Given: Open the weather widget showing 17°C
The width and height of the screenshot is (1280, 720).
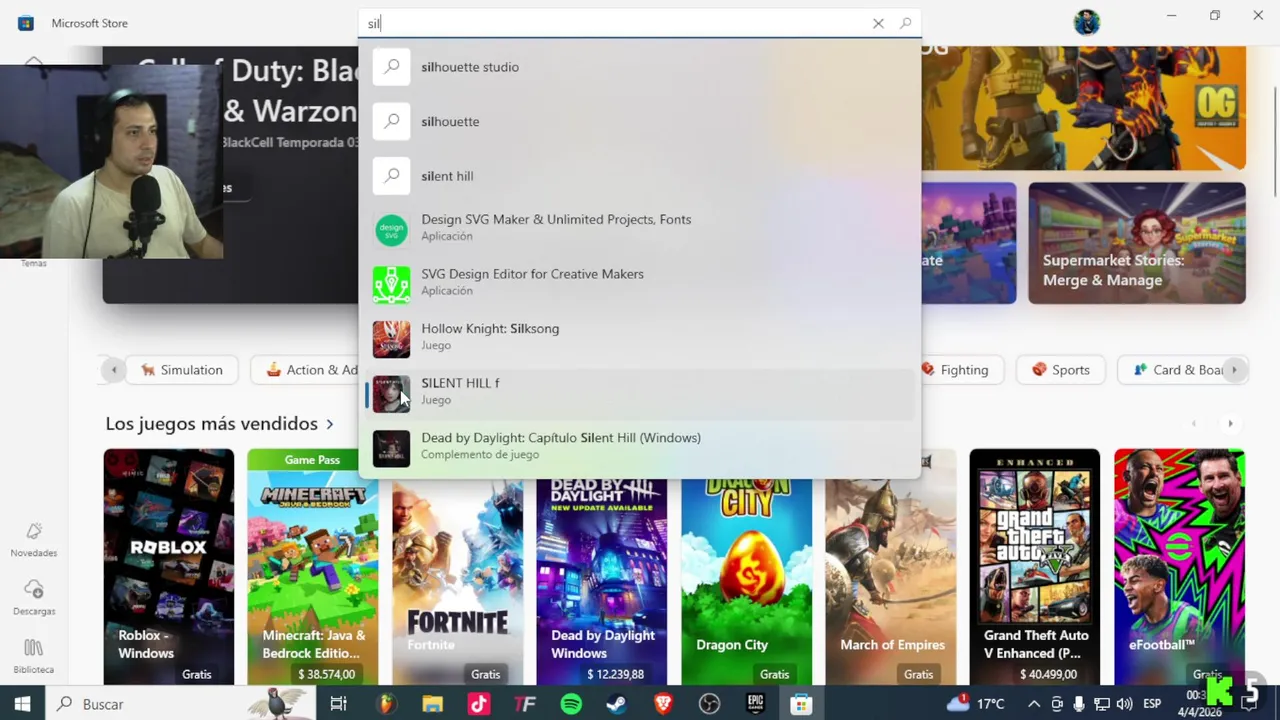Looking at the screenshot, I should (976, 704).
